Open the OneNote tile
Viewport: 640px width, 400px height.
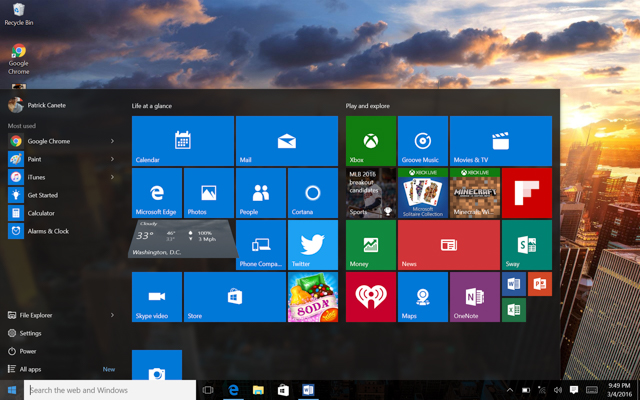click(475, 297)
